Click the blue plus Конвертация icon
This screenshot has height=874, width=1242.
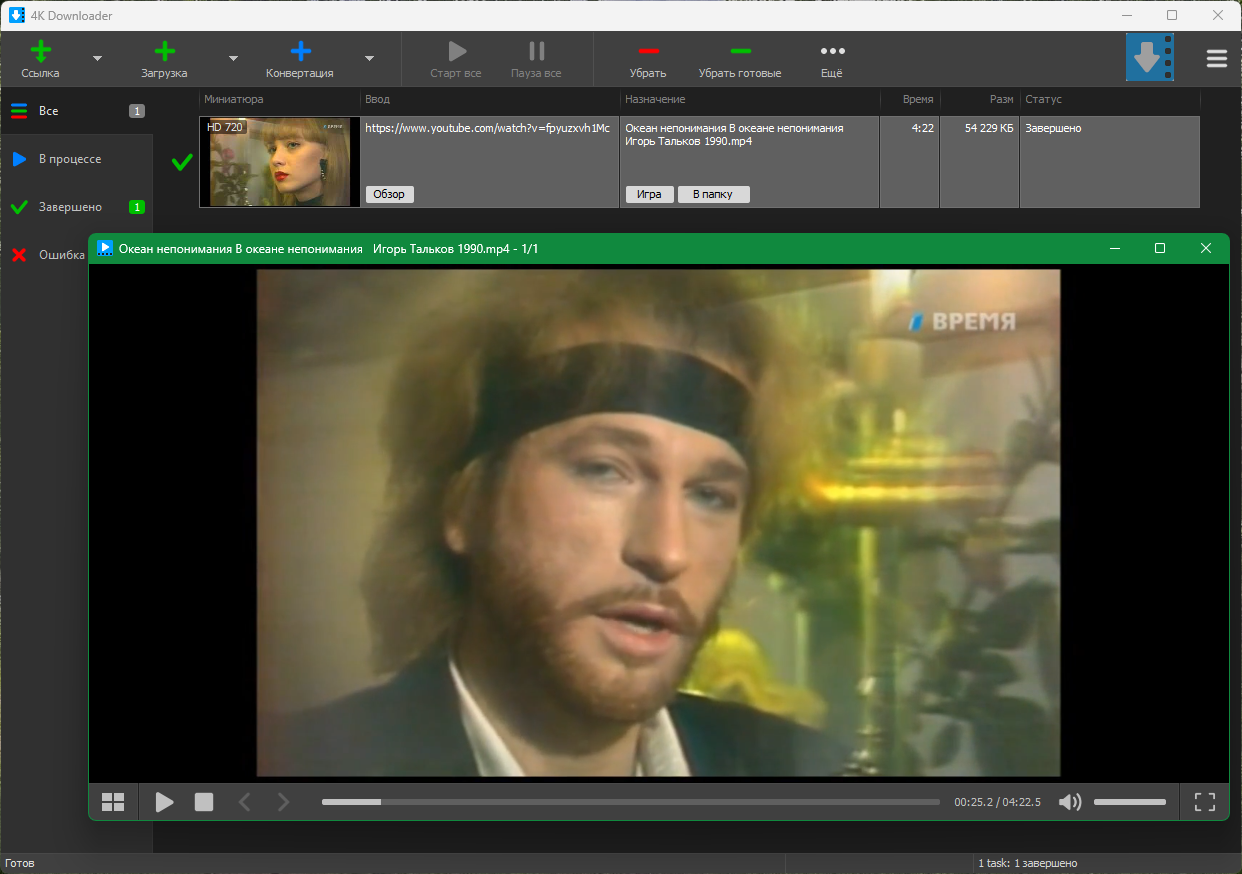[300, 51]
